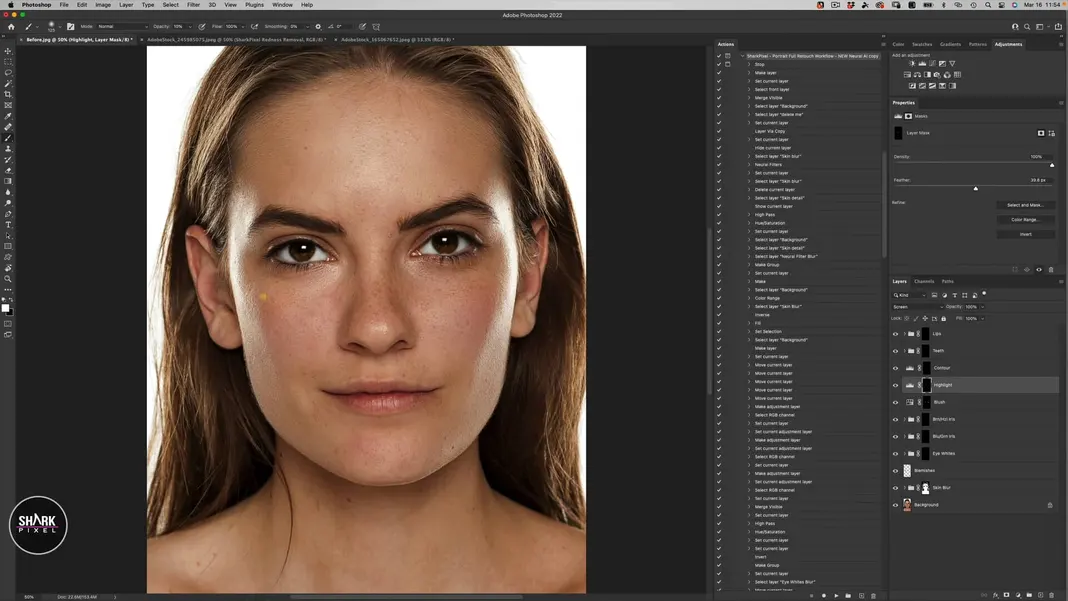This screenshot has width=1068, height=601.
Task: Toggle the checkmark for the Stop action step
Action: (719, 64)
